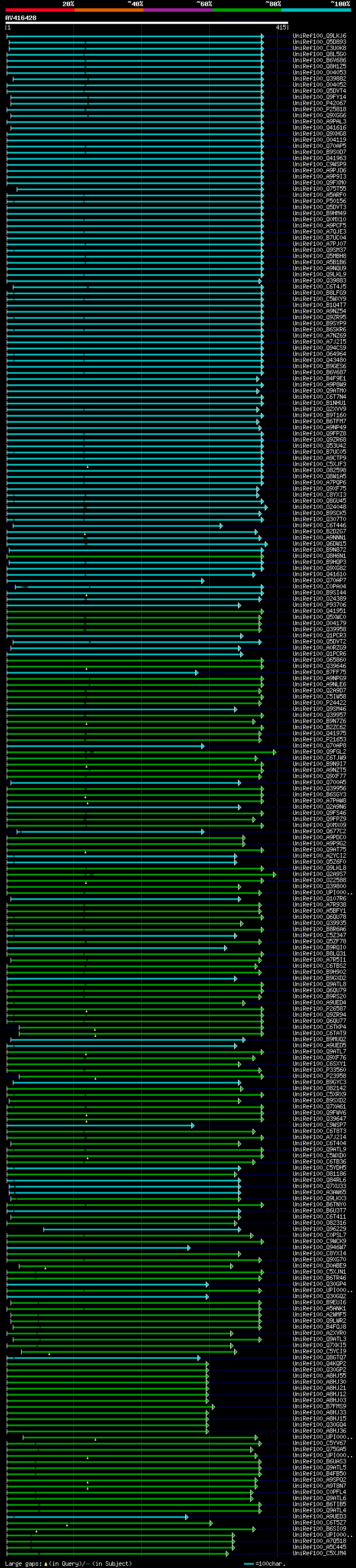Select the green ~80% legend segment
The width and height of the screenshot is (356, 1568).
[x=247, y=10]
